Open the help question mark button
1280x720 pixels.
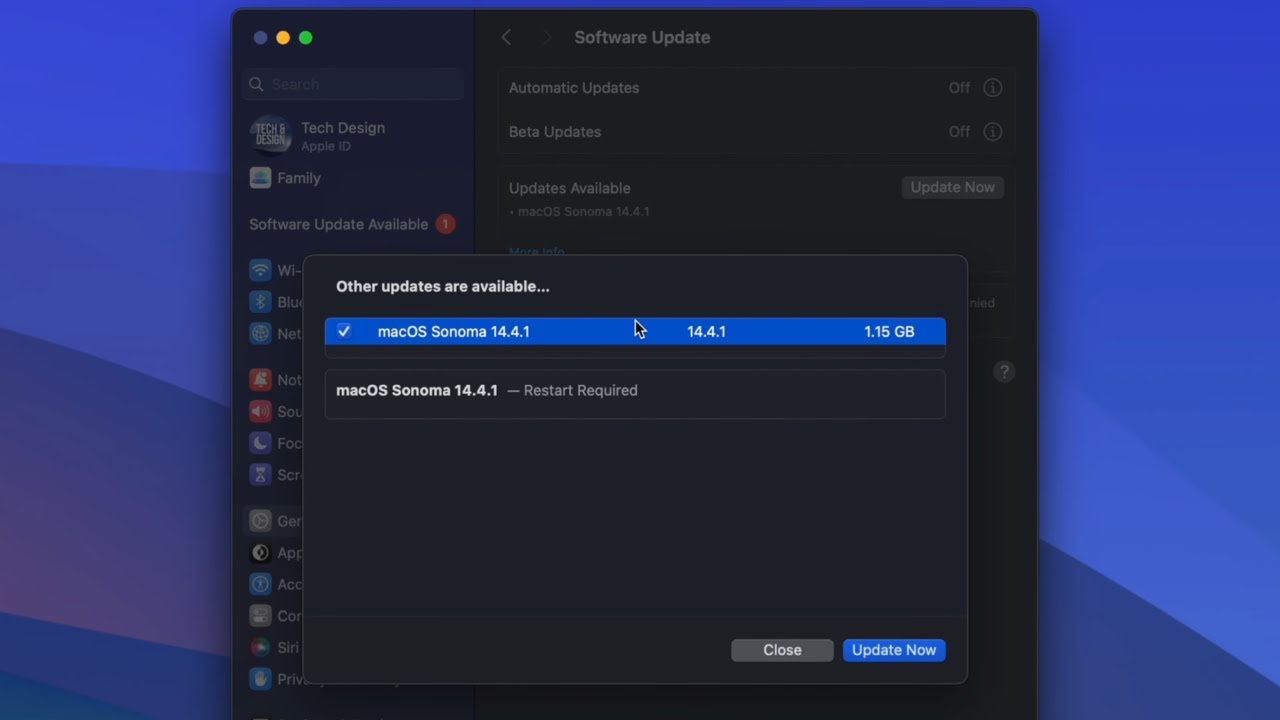click(1004, 372)
